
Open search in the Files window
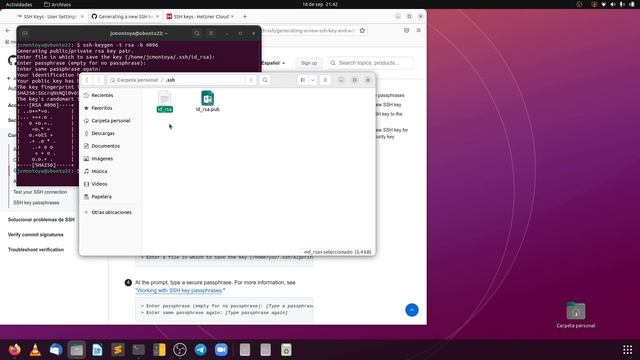pos(265,80)
